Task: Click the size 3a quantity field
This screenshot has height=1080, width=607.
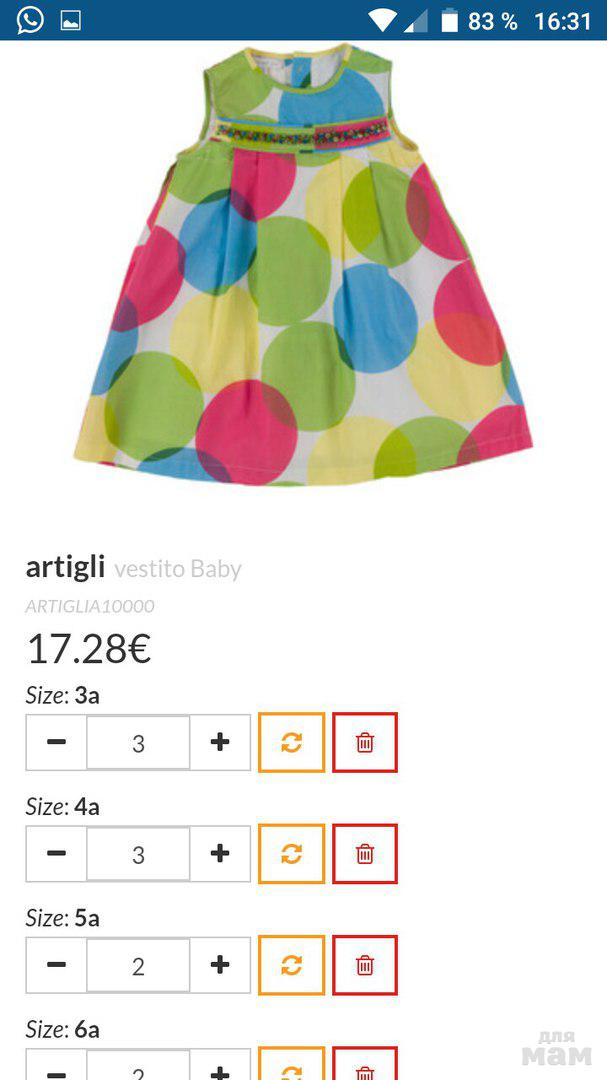Action: pyautogui.click(x=138, y=742)
